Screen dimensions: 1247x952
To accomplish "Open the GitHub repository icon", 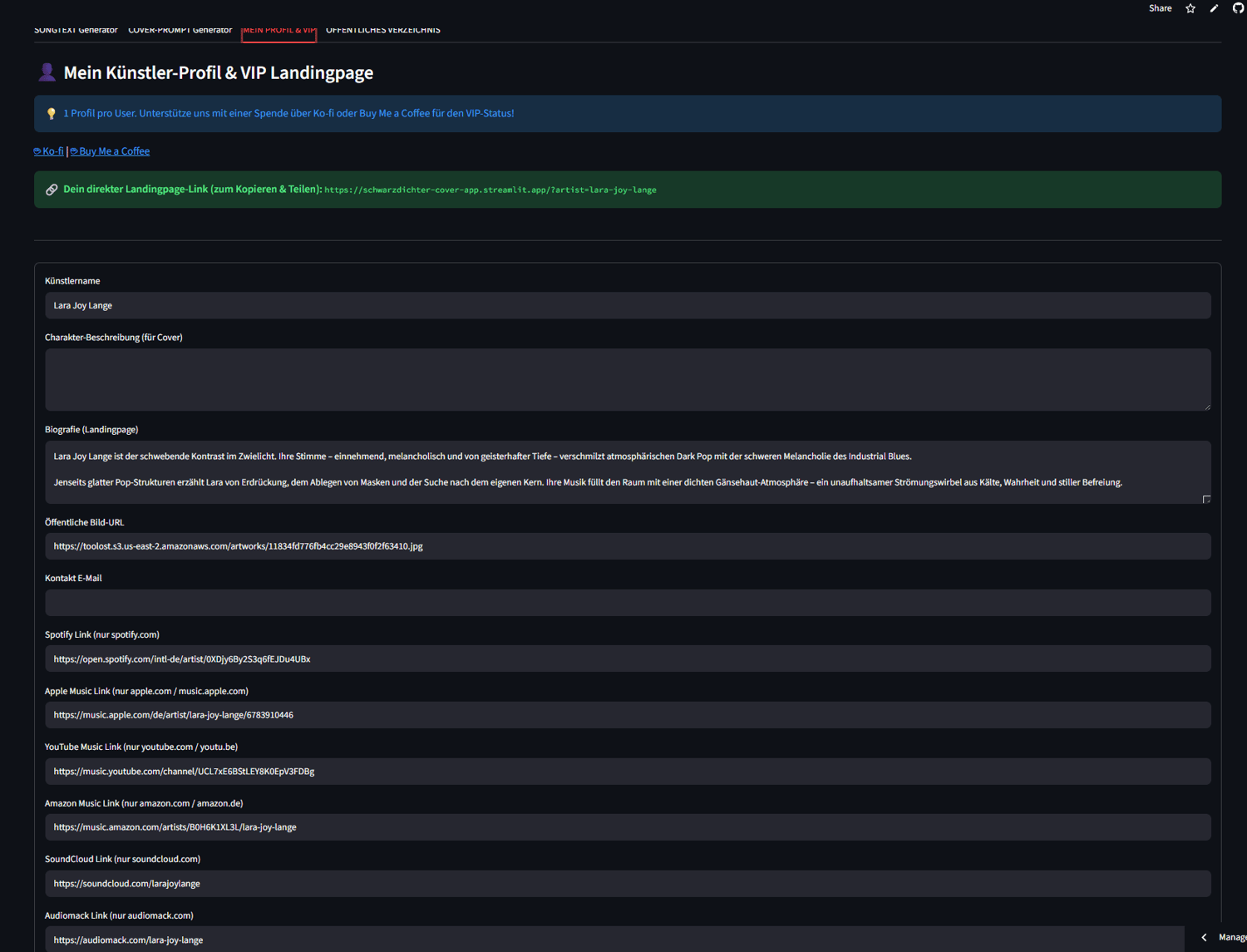I will pyautogui.click(x=1238, y=8).
